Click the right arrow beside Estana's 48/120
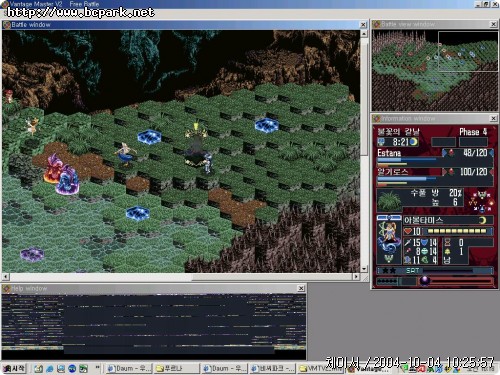500x375 pixels. click(491, 153)
